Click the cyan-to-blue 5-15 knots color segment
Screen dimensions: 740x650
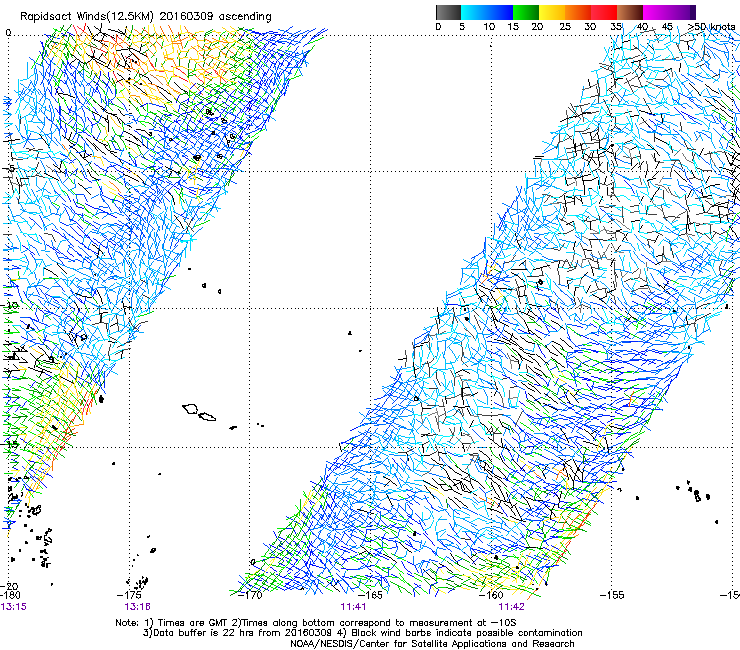pyautogui.click(x=487, y=12)
